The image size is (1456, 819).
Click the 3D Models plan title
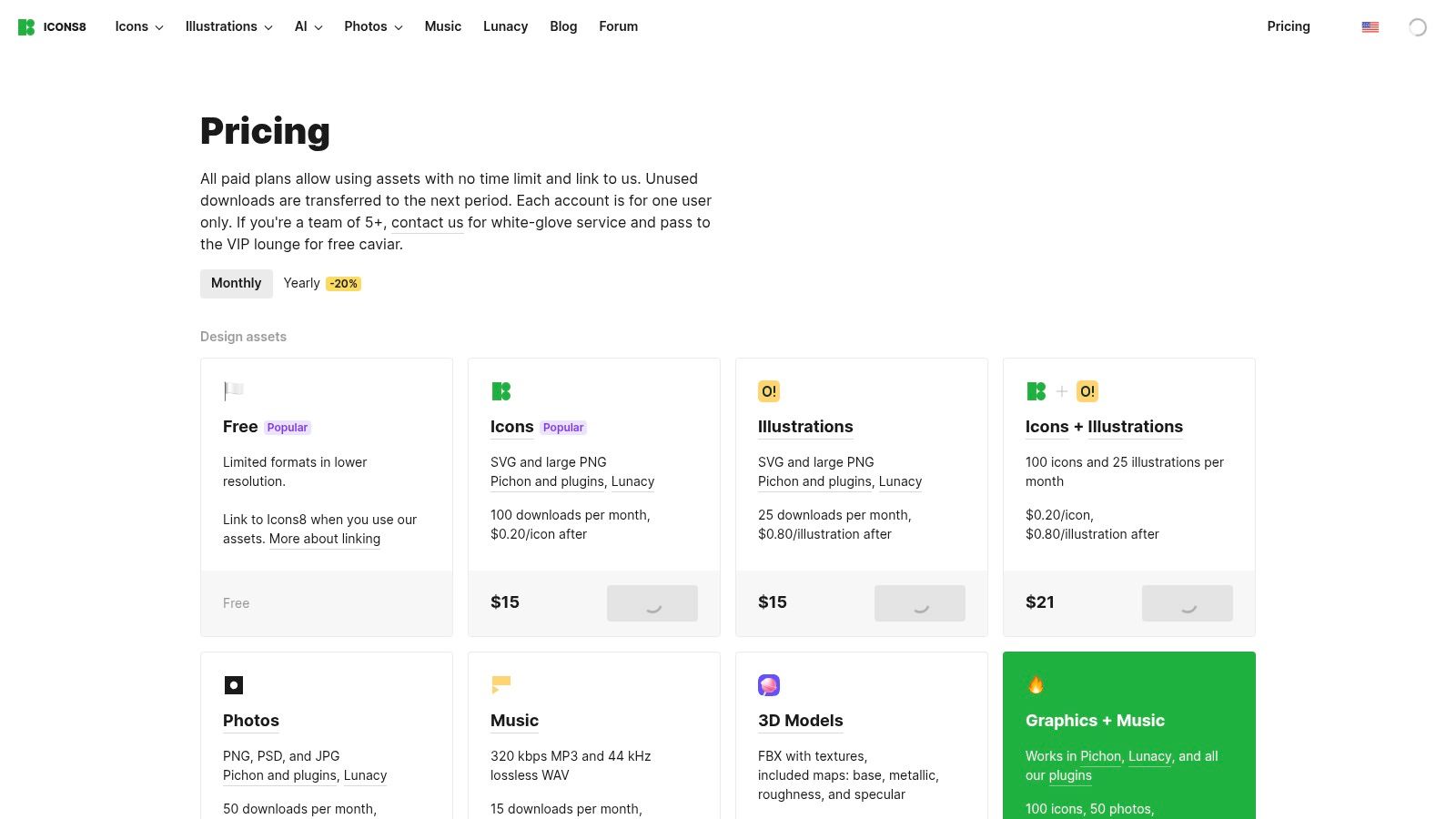point(801,721)
